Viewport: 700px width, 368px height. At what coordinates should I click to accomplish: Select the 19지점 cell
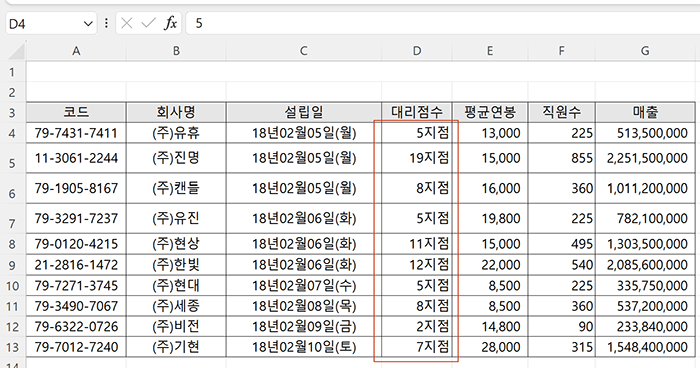tap(417, 158)
